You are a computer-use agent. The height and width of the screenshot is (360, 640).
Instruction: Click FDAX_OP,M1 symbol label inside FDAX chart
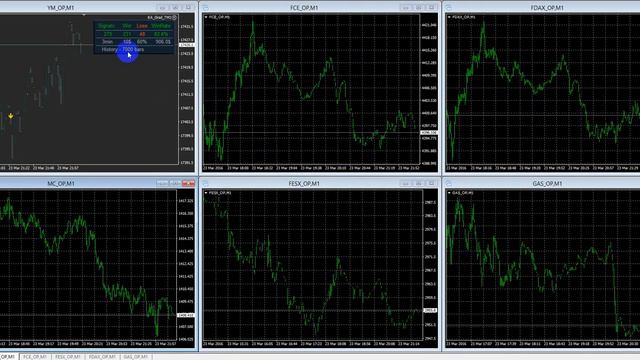pyautogui.click(x=463, y=17)
